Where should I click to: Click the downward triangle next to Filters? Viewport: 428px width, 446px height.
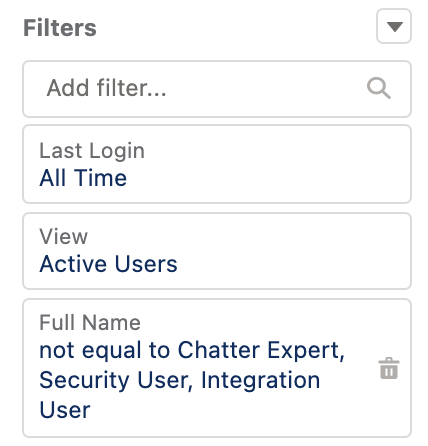(394, 27)
